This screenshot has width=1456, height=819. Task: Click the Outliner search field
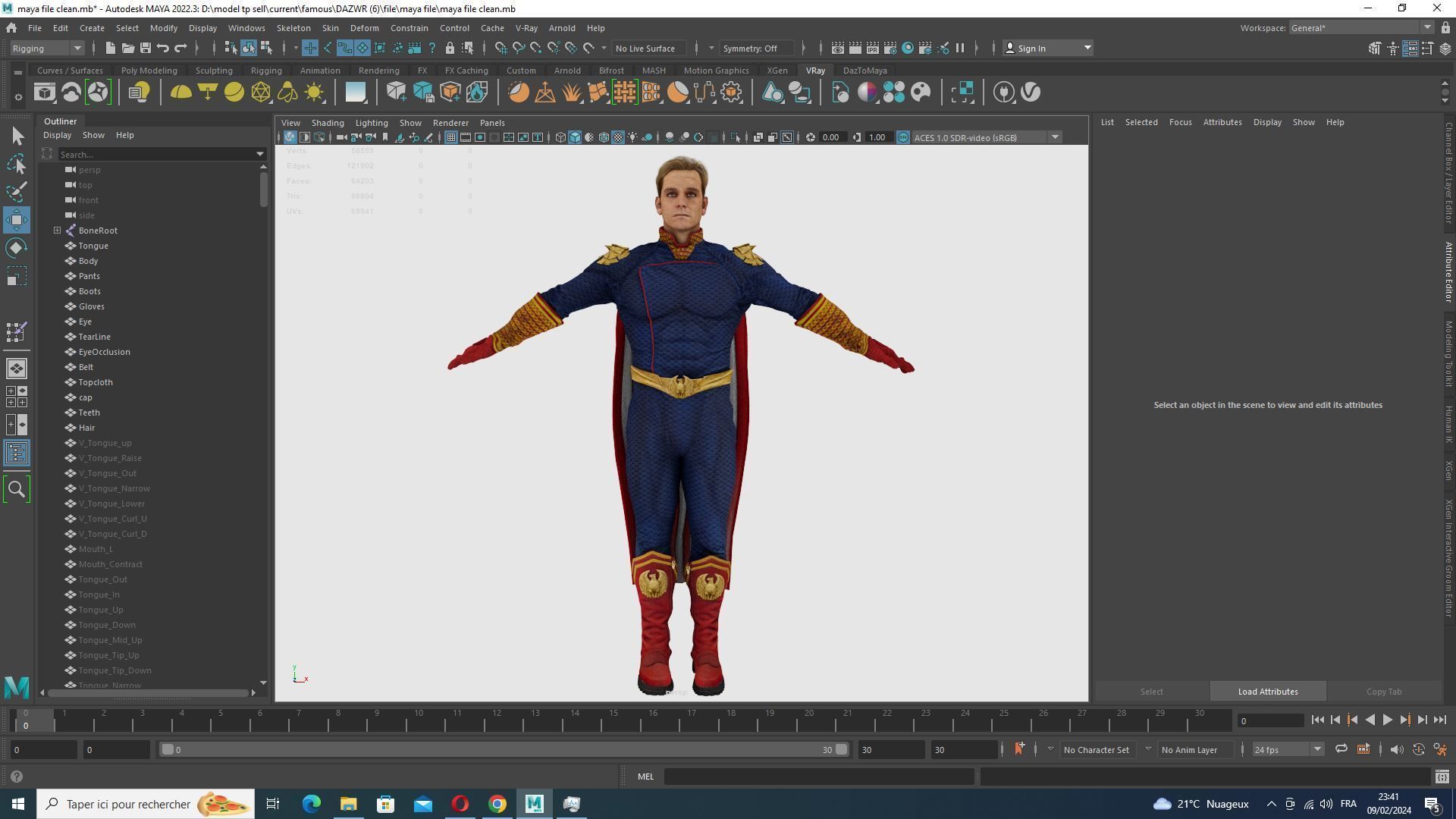click(x=158, y=155)
